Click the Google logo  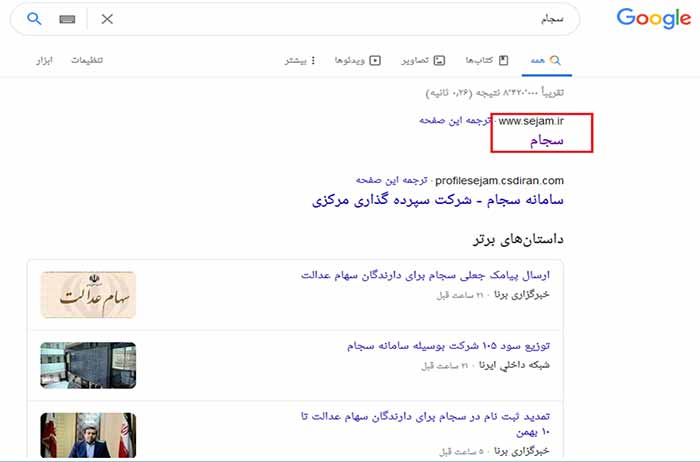654,19
